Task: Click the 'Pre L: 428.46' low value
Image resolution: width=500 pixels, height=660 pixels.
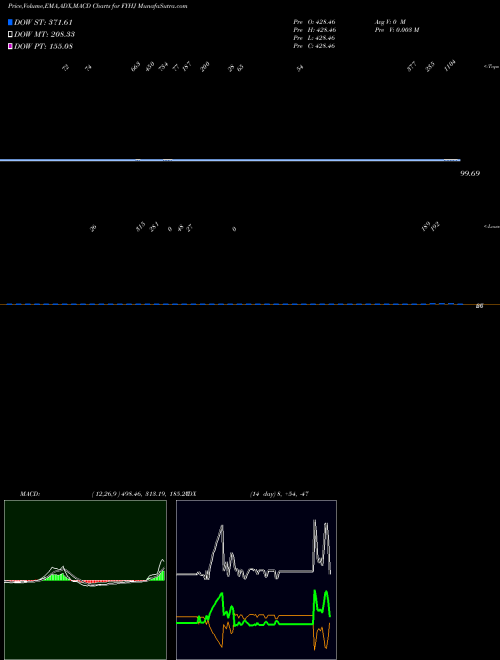Action: (x=314, y=38)
